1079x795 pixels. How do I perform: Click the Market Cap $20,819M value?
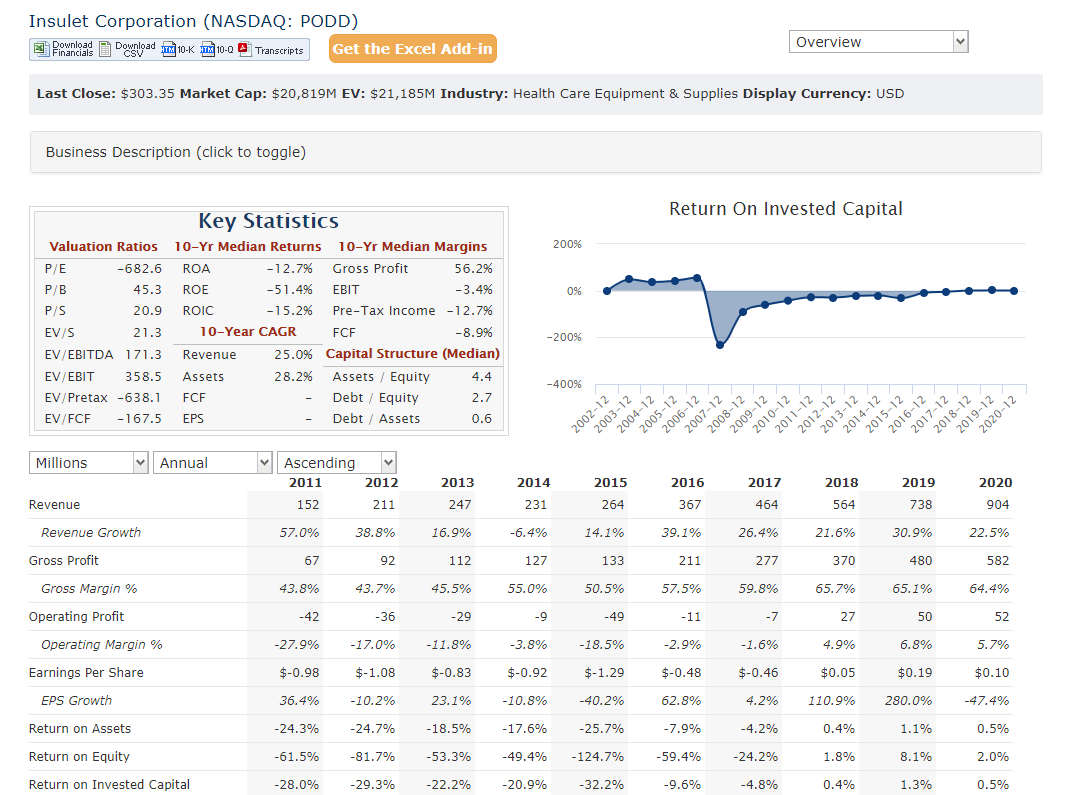coord(304,94)
